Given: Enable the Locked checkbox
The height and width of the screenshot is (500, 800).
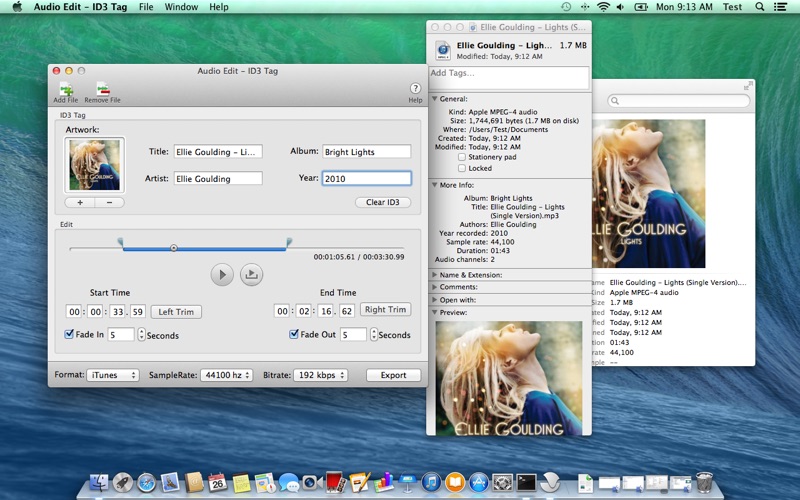Looking at the screenshot, I should point(462,168).
